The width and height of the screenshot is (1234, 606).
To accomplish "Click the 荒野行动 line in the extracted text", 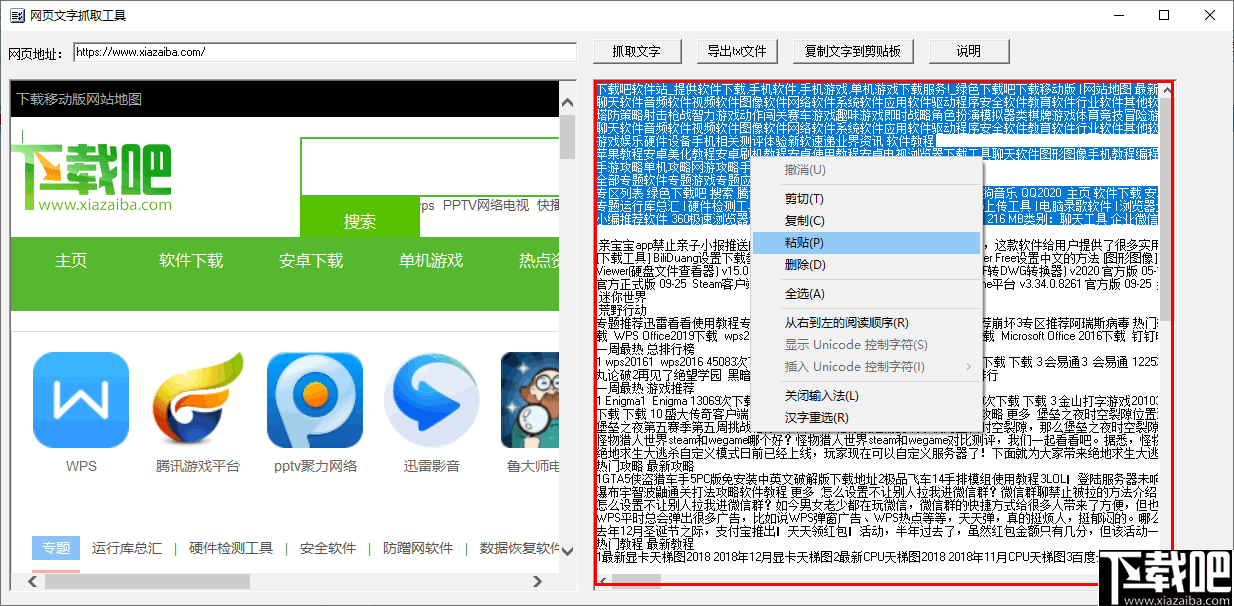I will click(x=621, y=310).
